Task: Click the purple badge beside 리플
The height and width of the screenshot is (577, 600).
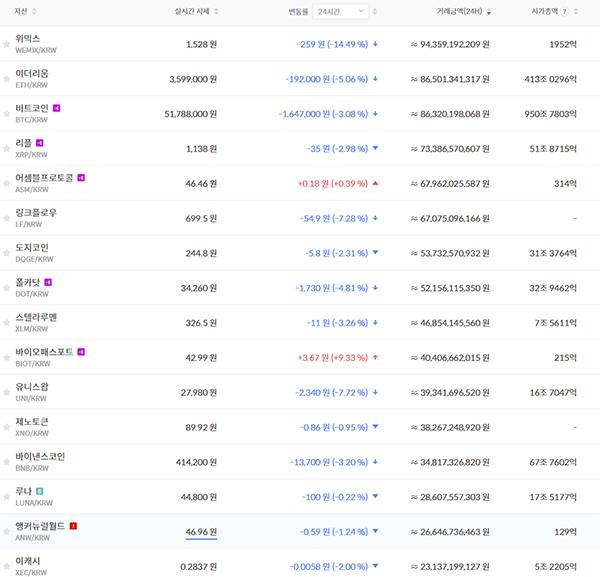Action: [x=41, y=142]
